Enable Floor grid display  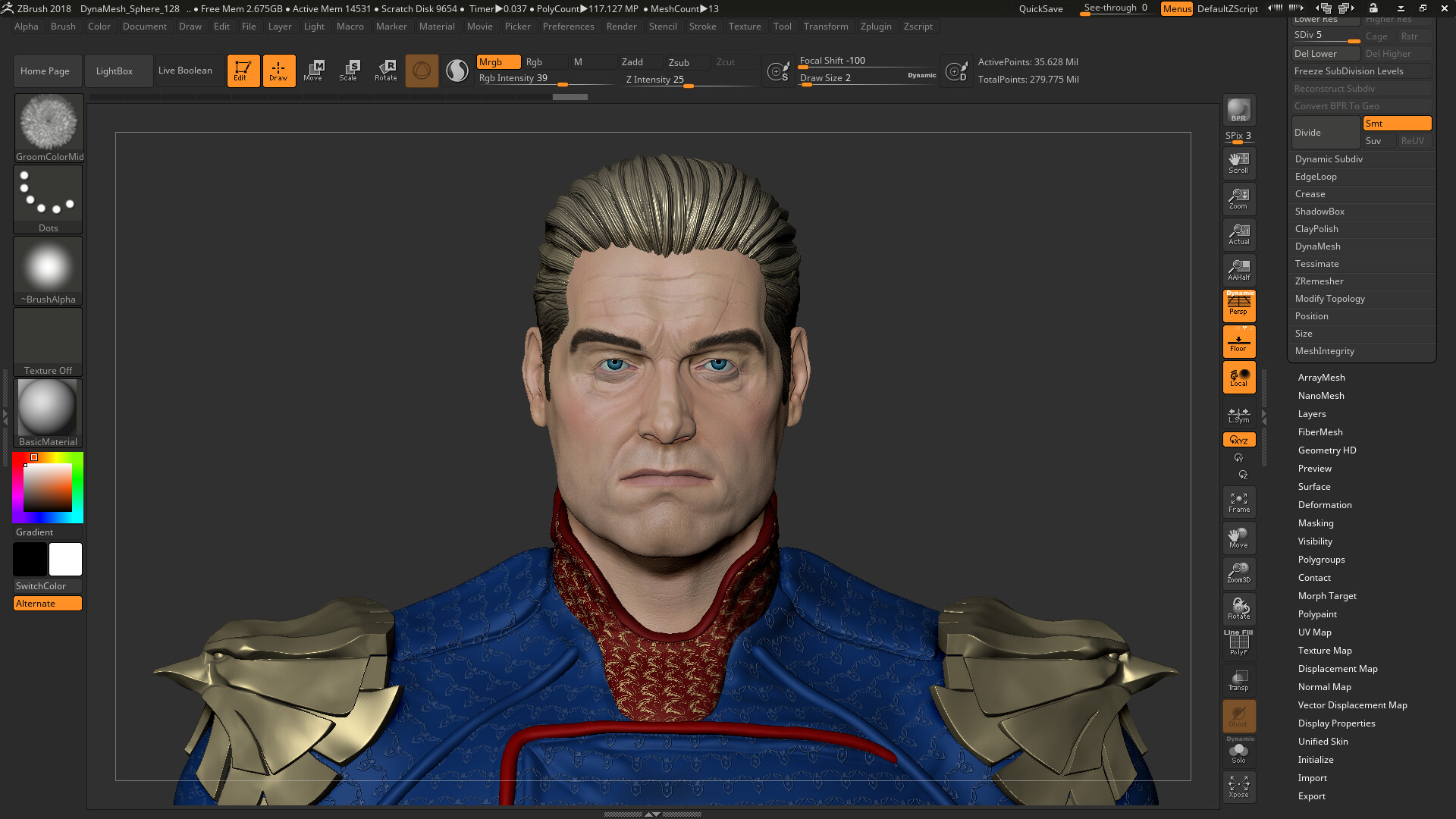coord(1238,341)
